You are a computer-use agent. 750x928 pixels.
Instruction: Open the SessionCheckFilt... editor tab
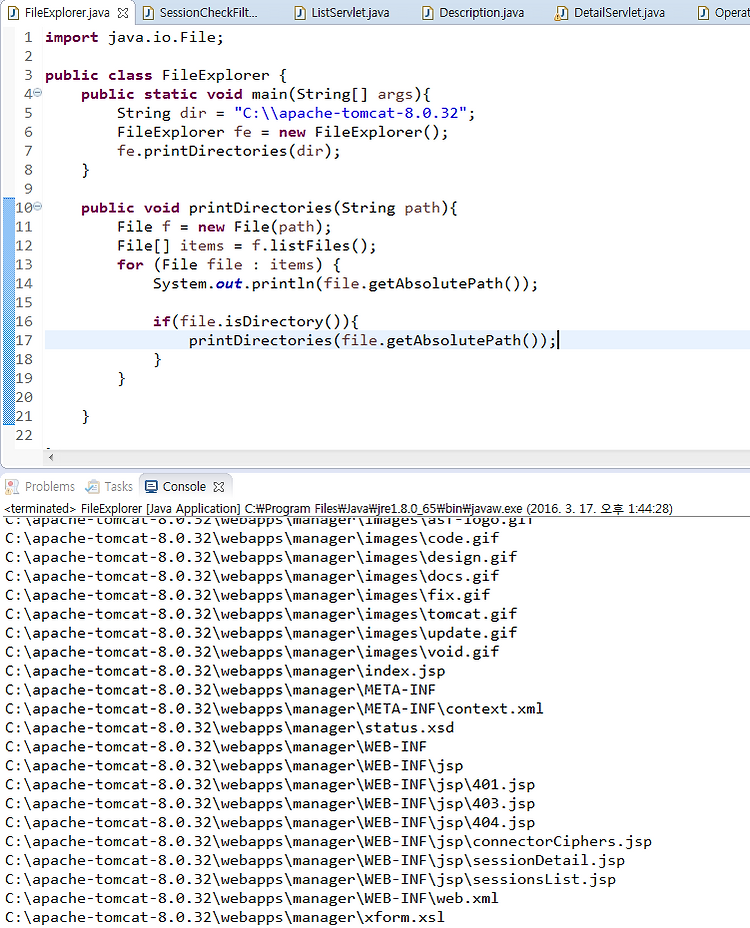(208, 12)
